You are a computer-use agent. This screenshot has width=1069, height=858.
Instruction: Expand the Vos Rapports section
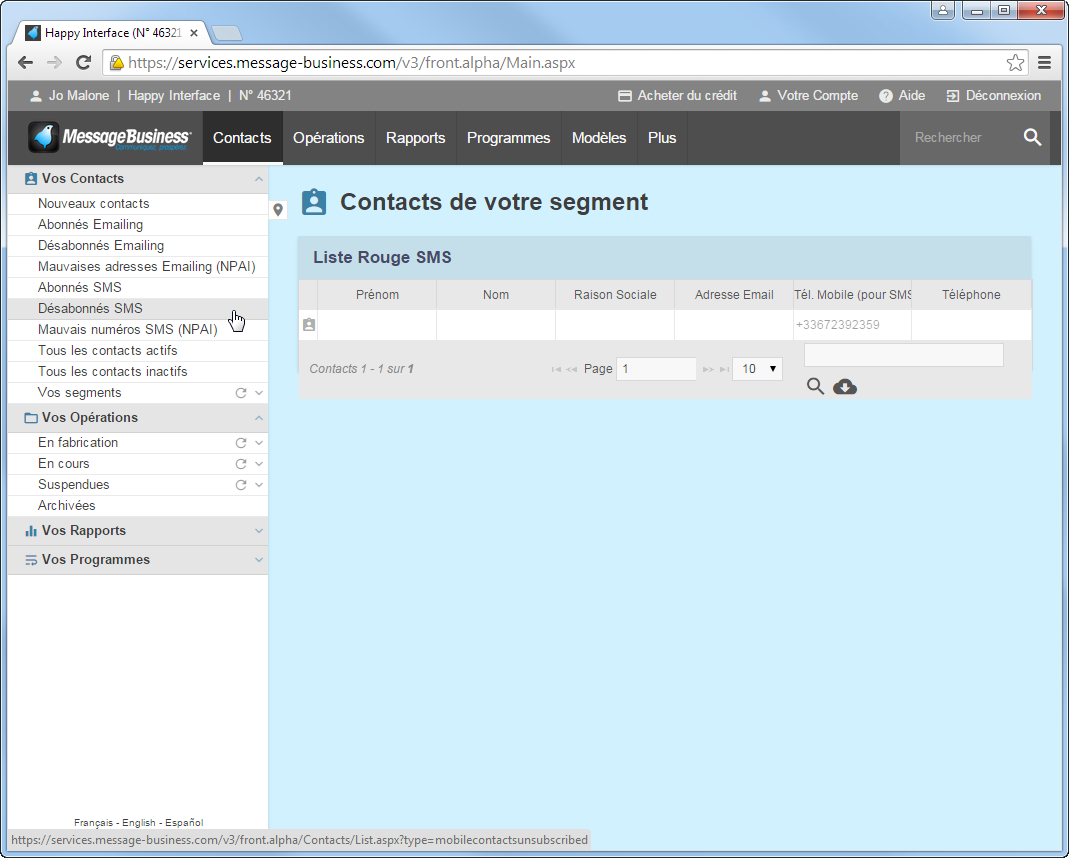pyautogui.click(x=258, y=531)
